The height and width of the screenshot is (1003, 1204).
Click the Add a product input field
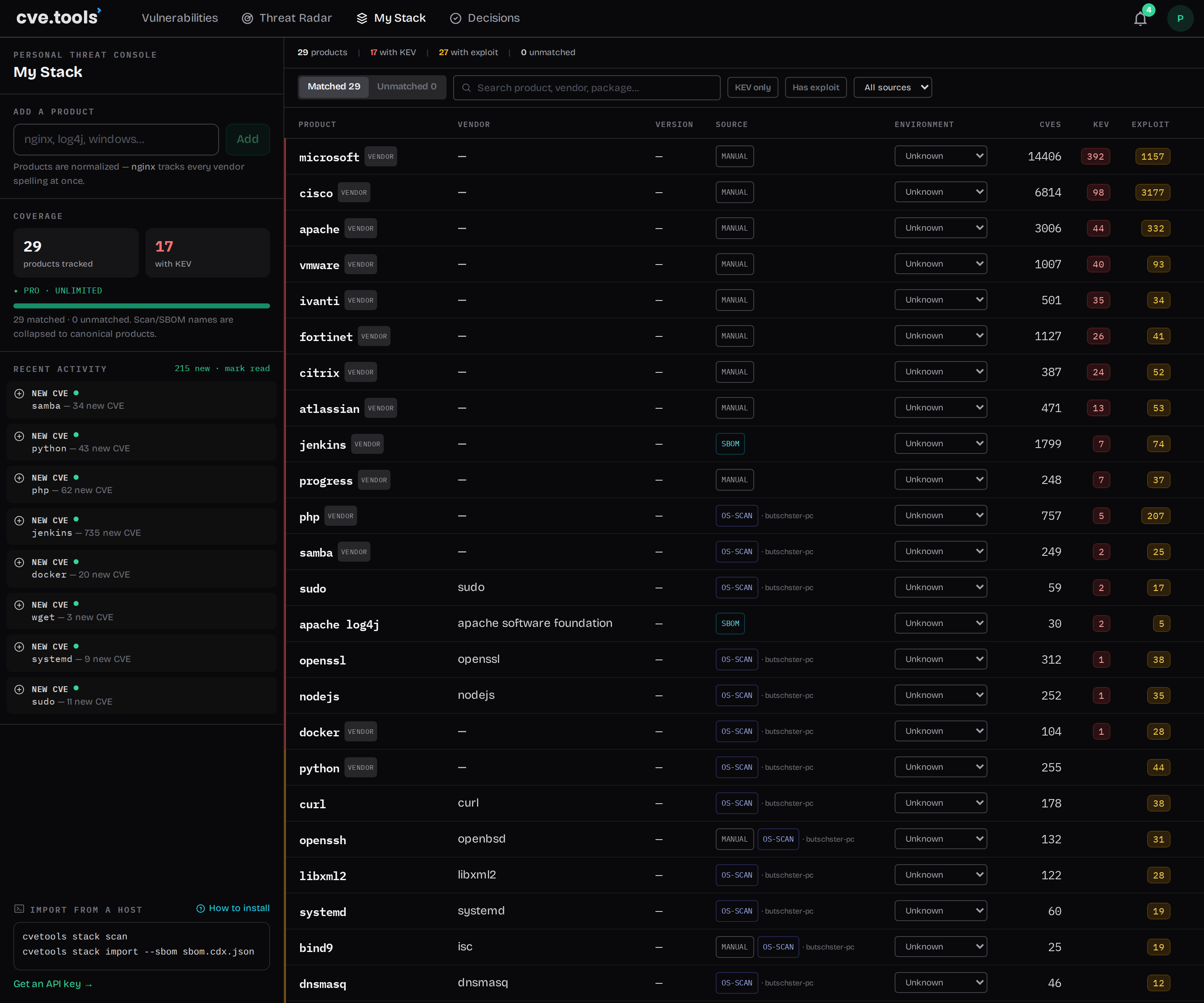click(x=116, y=139)
